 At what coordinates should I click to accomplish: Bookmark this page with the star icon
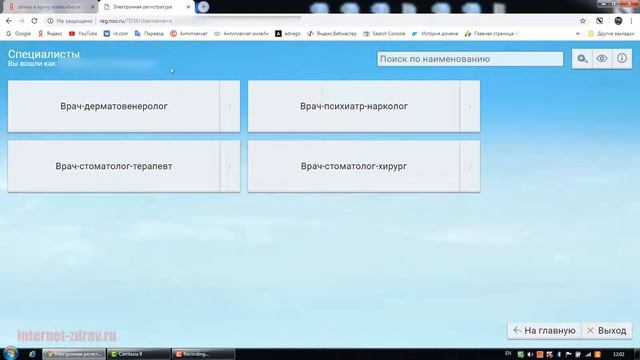583,21
